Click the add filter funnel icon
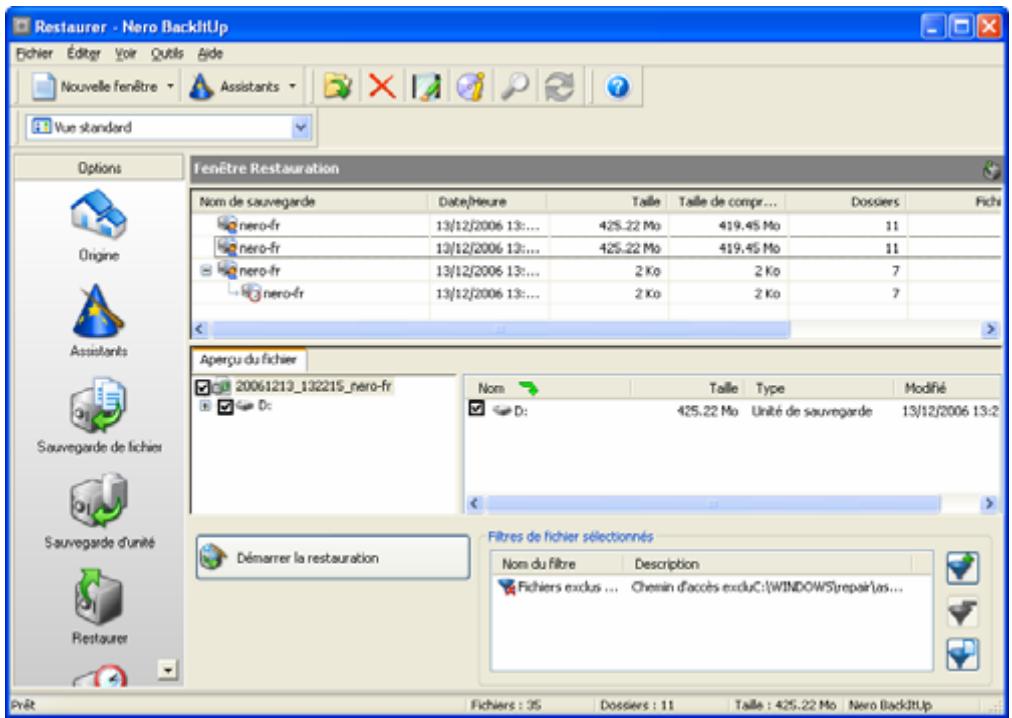Viewport: 1012px width, 718px height. point(962,568)
